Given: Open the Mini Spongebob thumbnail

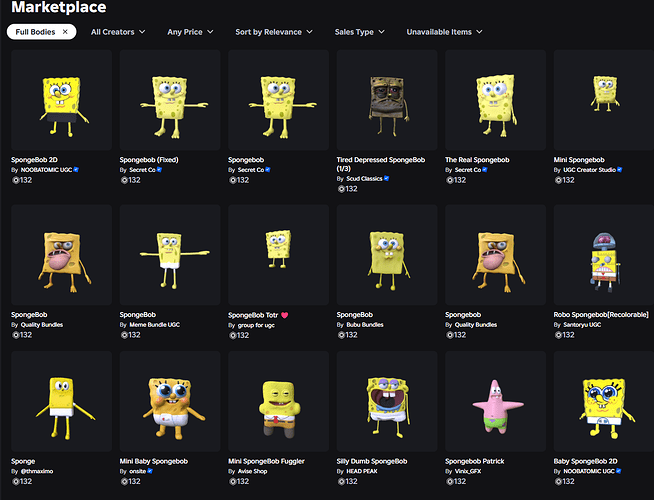Looking at the screenshot, I should click(604, 100).
